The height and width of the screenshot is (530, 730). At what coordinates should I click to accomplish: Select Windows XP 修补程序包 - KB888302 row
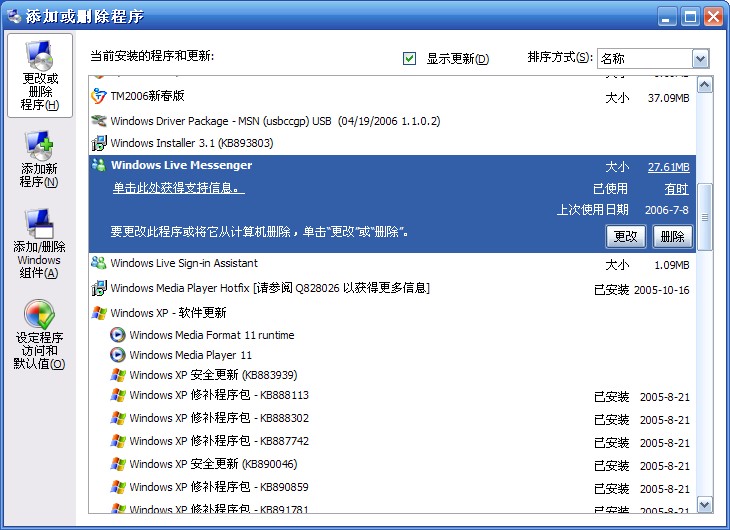coord(392,418)
